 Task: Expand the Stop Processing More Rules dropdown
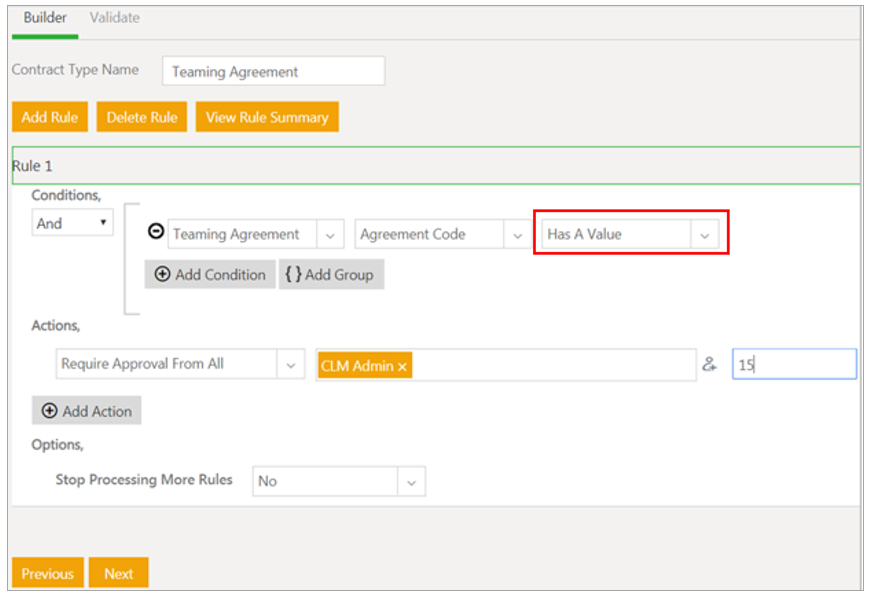[410, 481]
